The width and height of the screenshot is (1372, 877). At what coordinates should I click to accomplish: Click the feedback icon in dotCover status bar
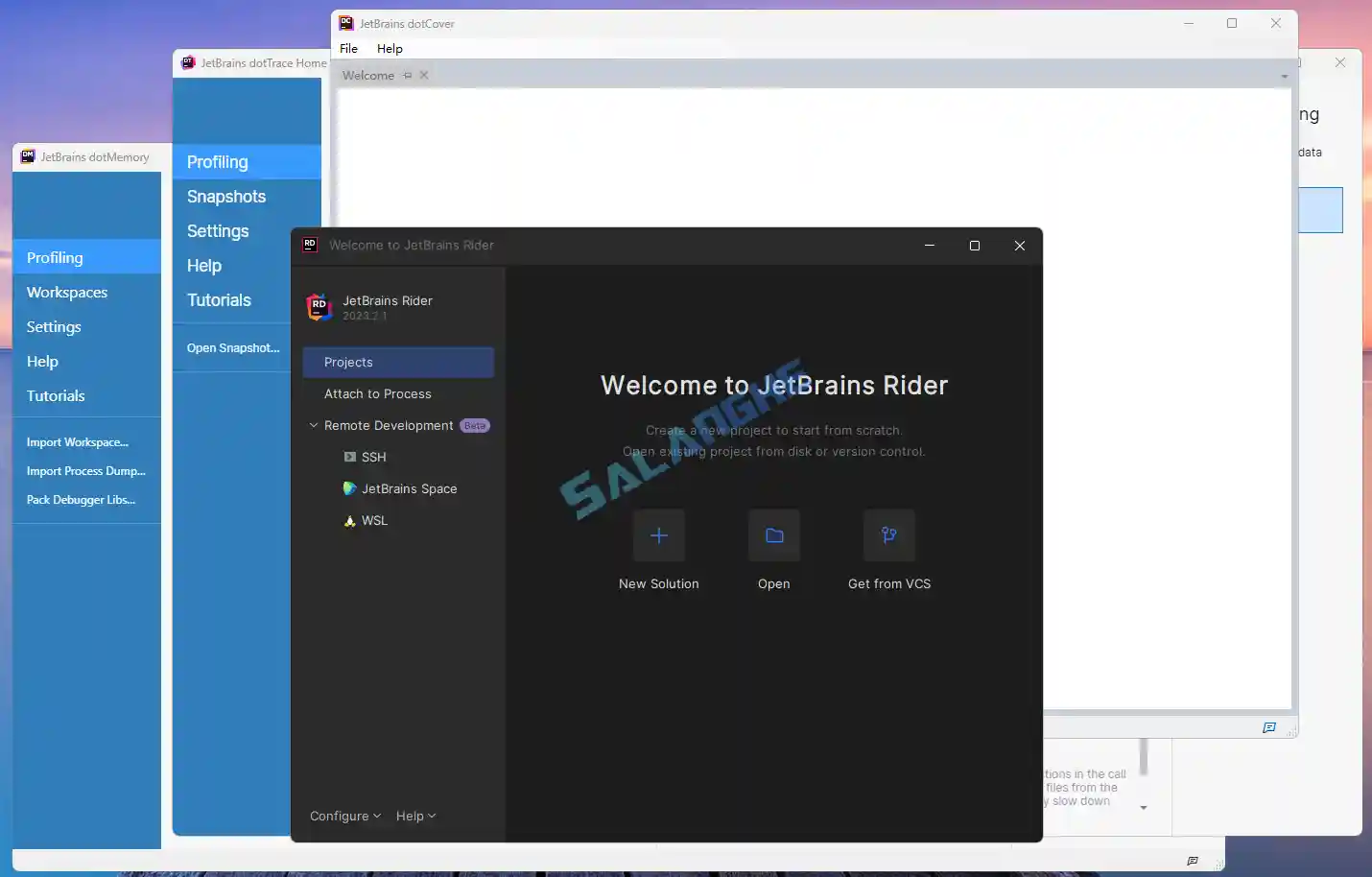coord(1269,727)
